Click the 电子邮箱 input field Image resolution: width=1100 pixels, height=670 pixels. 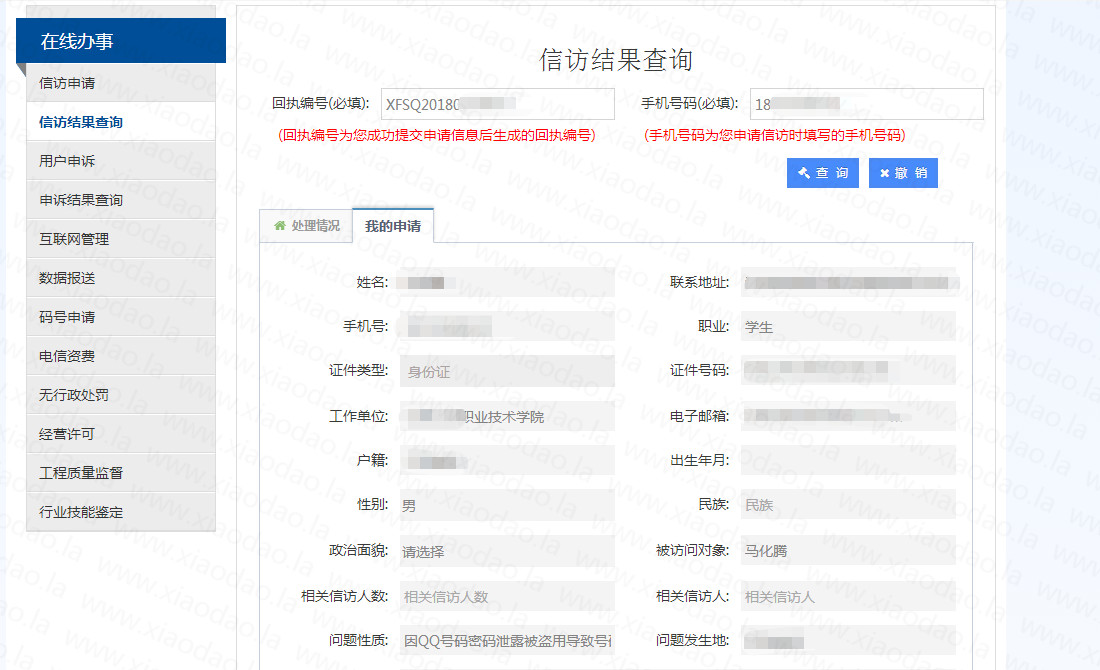(x=848, y=416)
